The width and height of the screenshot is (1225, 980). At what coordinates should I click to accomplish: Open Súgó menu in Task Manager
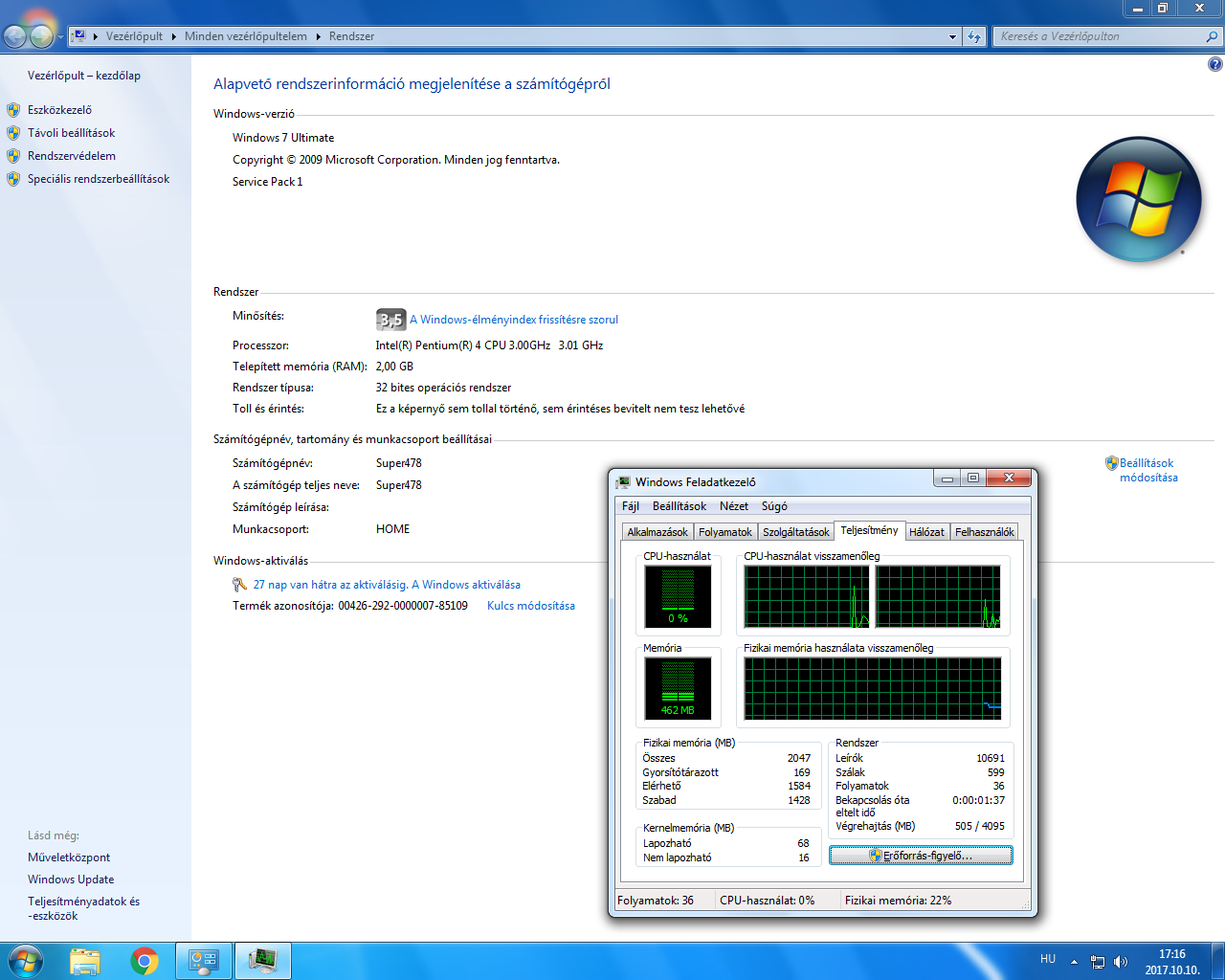pyautogui.click(x=774, y=506)
